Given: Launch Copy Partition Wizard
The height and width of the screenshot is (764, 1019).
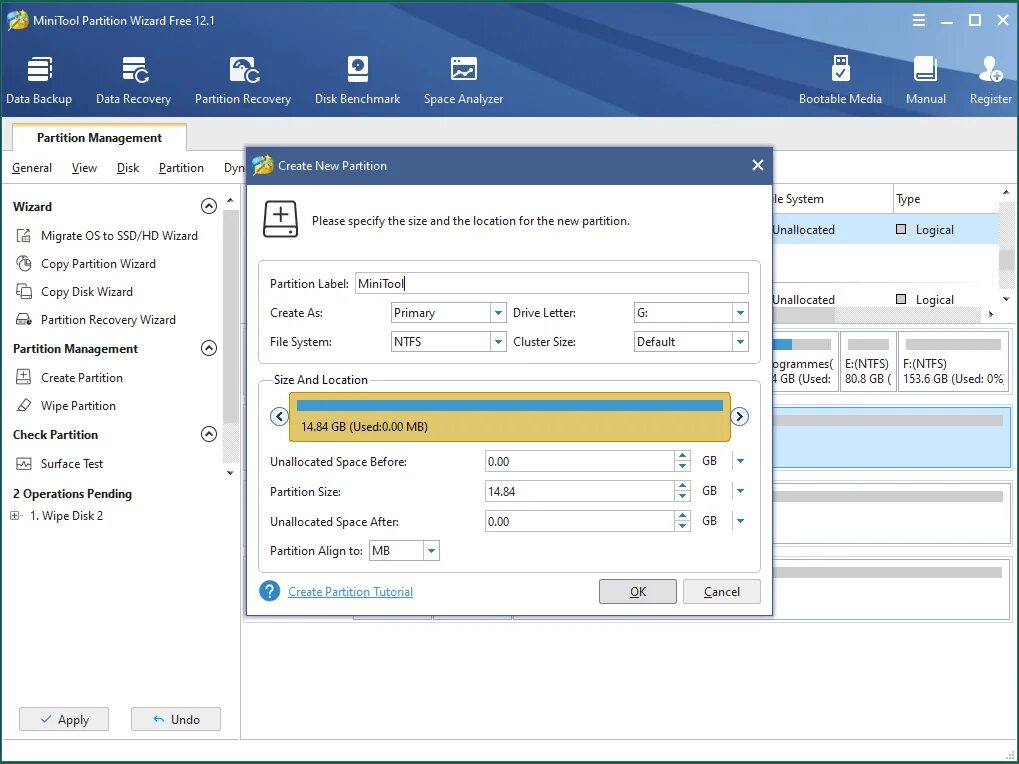Looking at the screenshot, I should pos(86,264).
